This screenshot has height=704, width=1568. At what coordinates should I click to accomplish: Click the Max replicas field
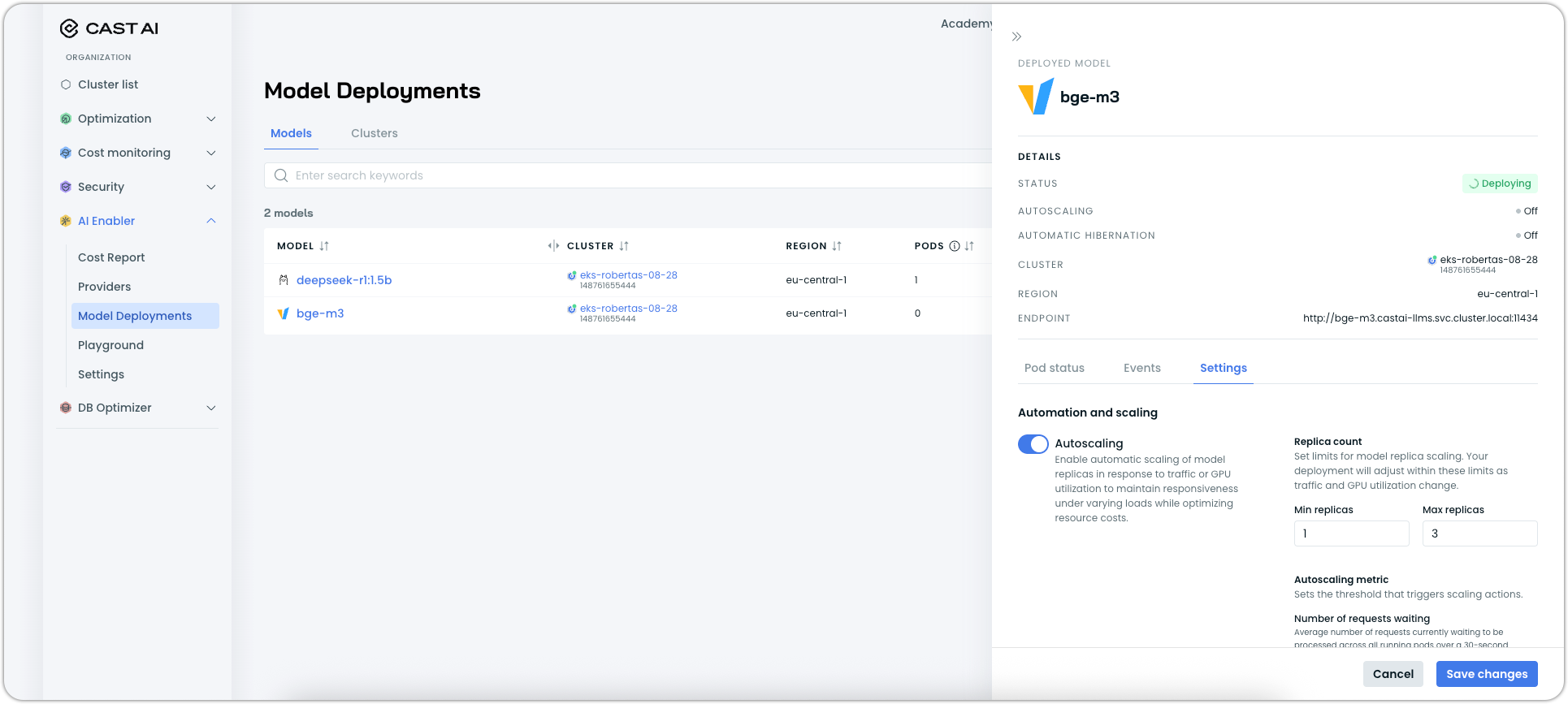[1480, 533]
